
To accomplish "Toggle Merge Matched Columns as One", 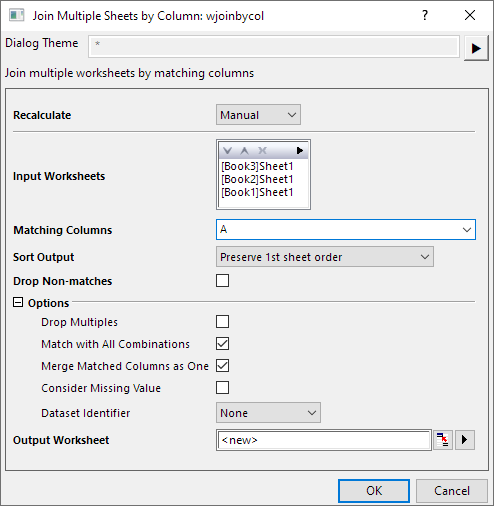I will coord(222,366).
